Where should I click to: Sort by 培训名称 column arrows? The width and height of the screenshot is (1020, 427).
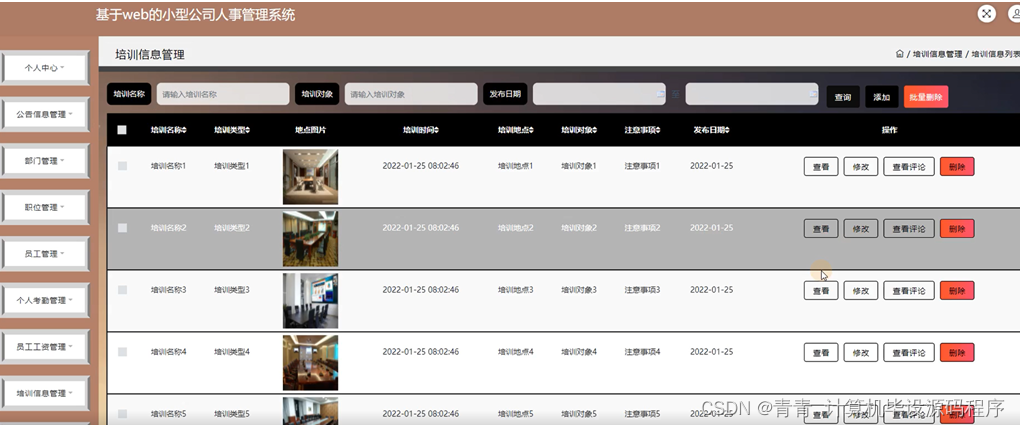(x=185, y=130)
